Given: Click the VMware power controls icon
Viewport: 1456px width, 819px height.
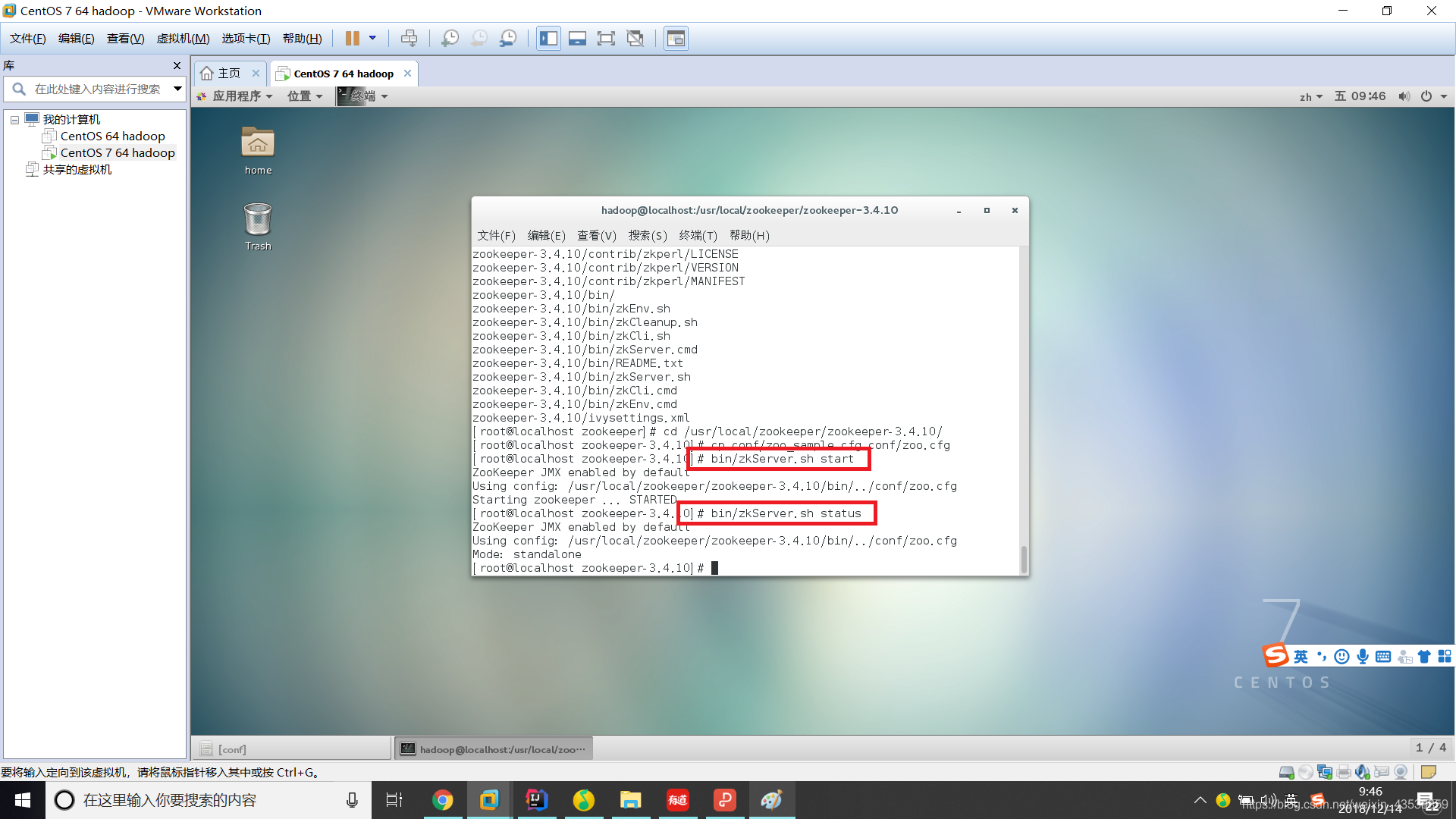Looking at the screenshot, I should click(352, 38).
